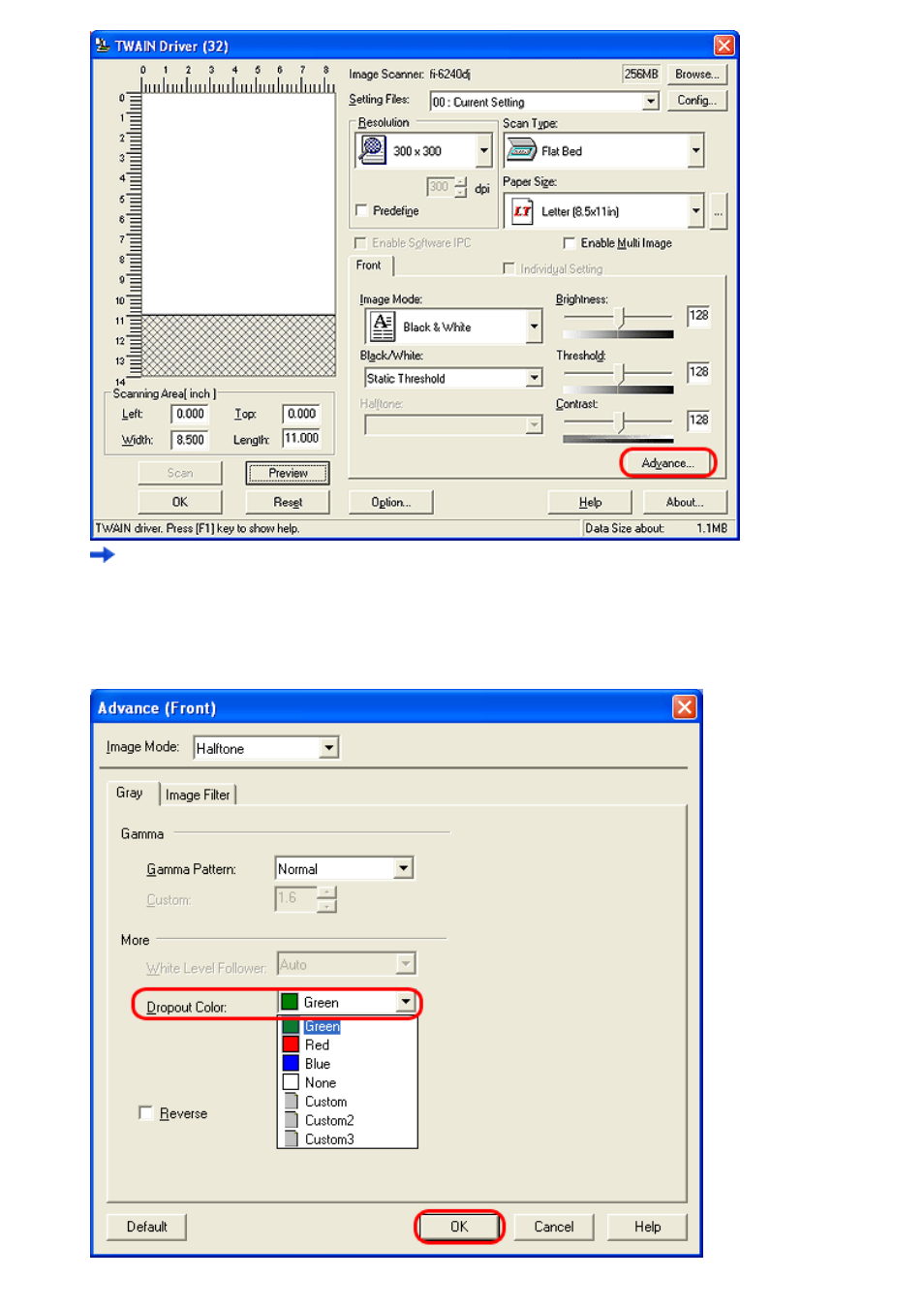924x1309 pixels.
Task: Click the Browse... button
Action: (696, 74)
